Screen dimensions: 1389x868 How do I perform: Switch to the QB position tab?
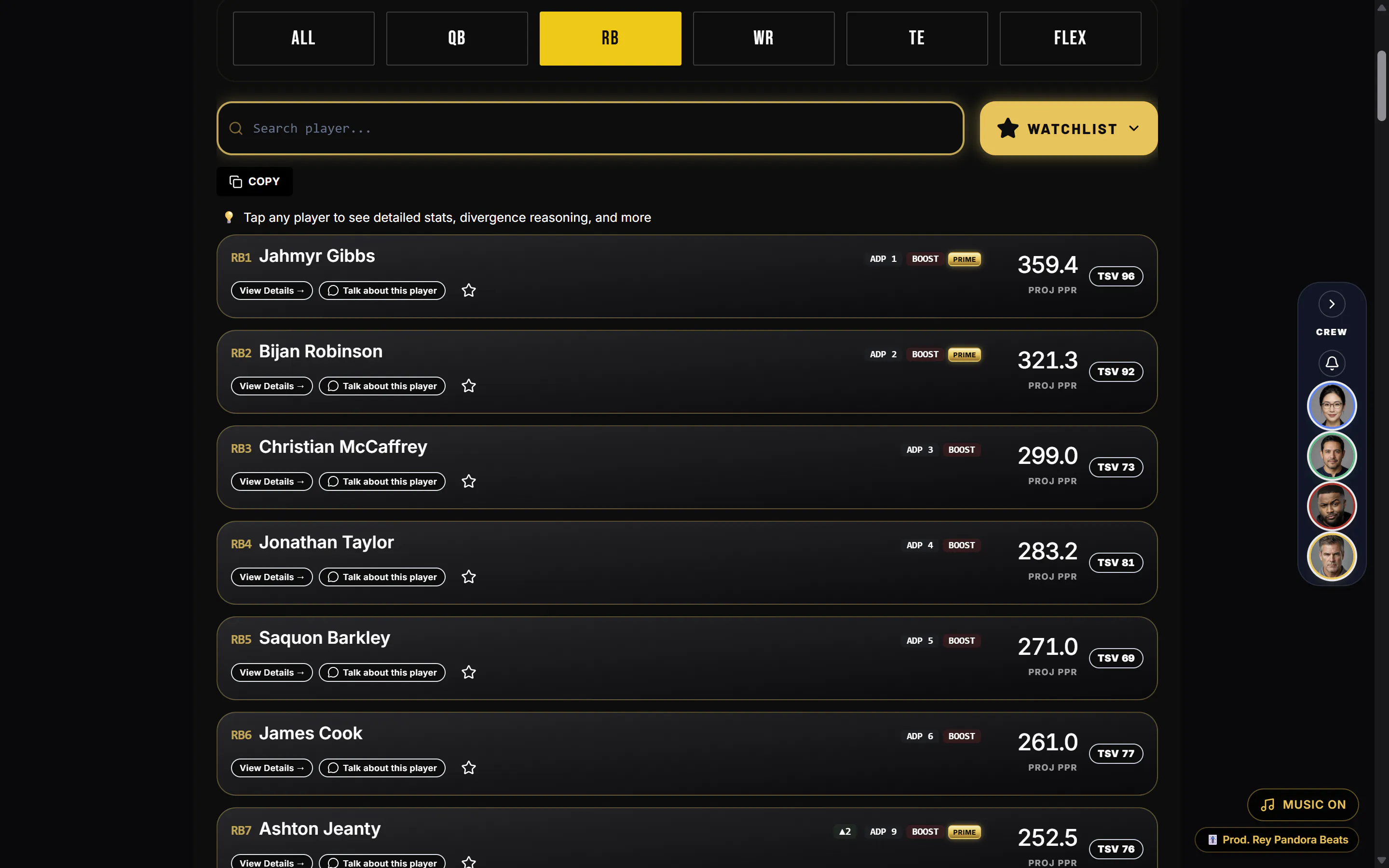click(457, 39)
